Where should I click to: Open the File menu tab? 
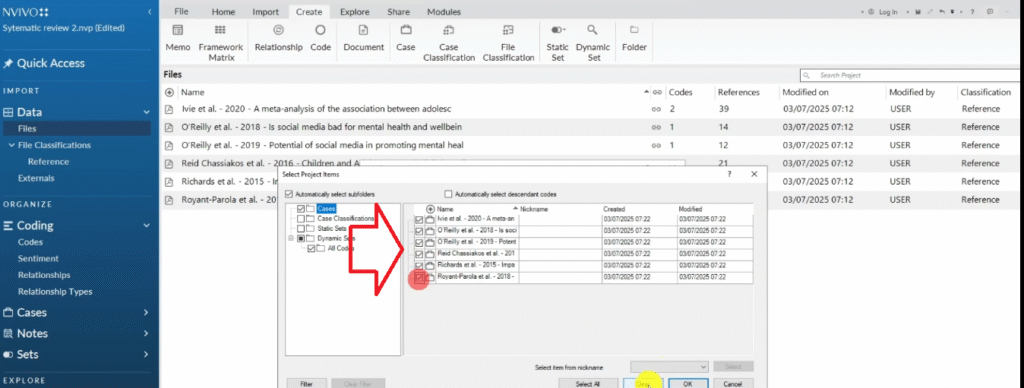coord(181,12)
